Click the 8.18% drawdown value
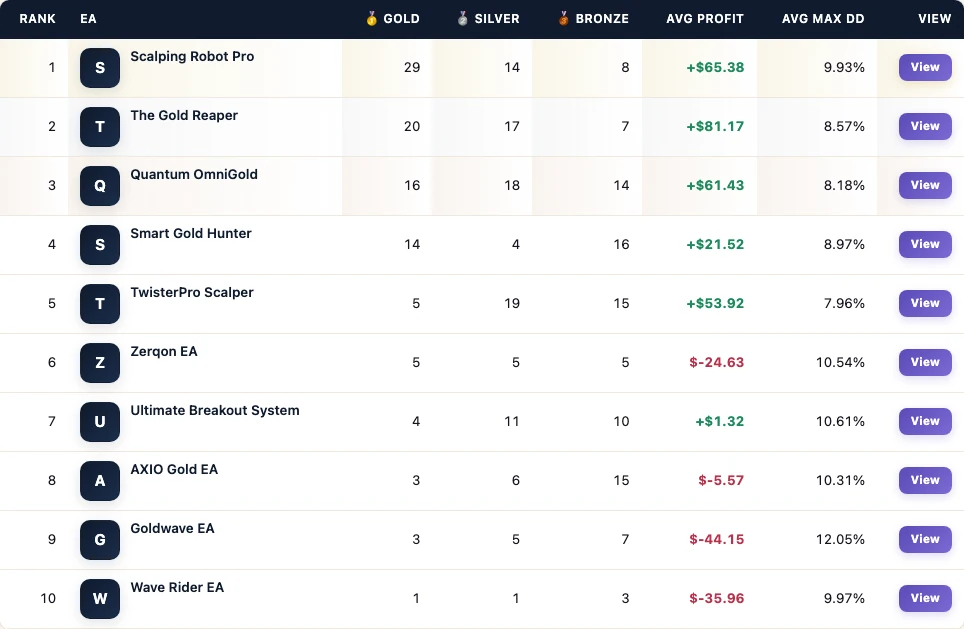964x629 pixels. click(844, 185)
